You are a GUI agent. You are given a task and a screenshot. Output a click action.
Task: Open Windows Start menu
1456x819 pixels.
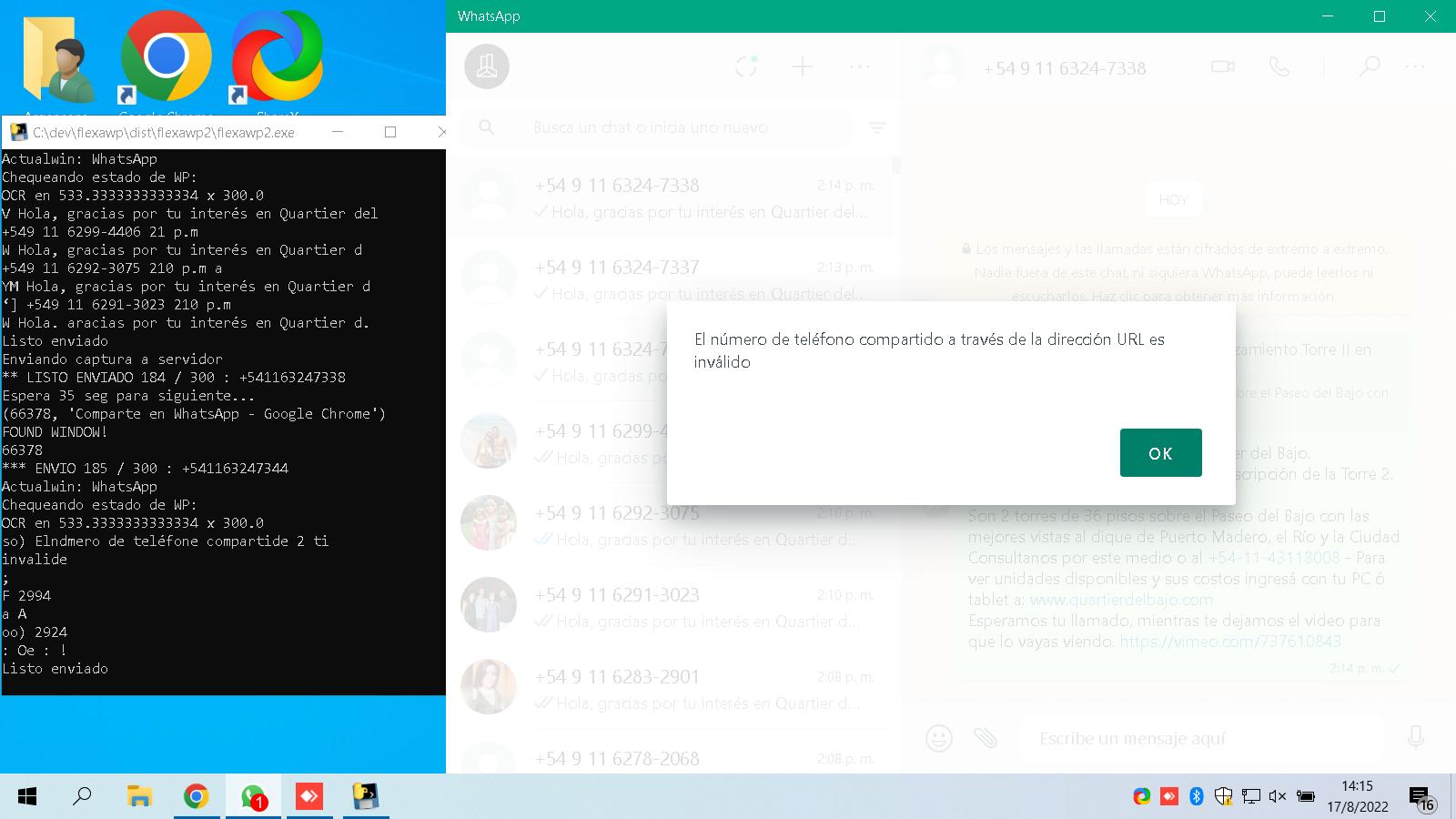tap(27, 797)
